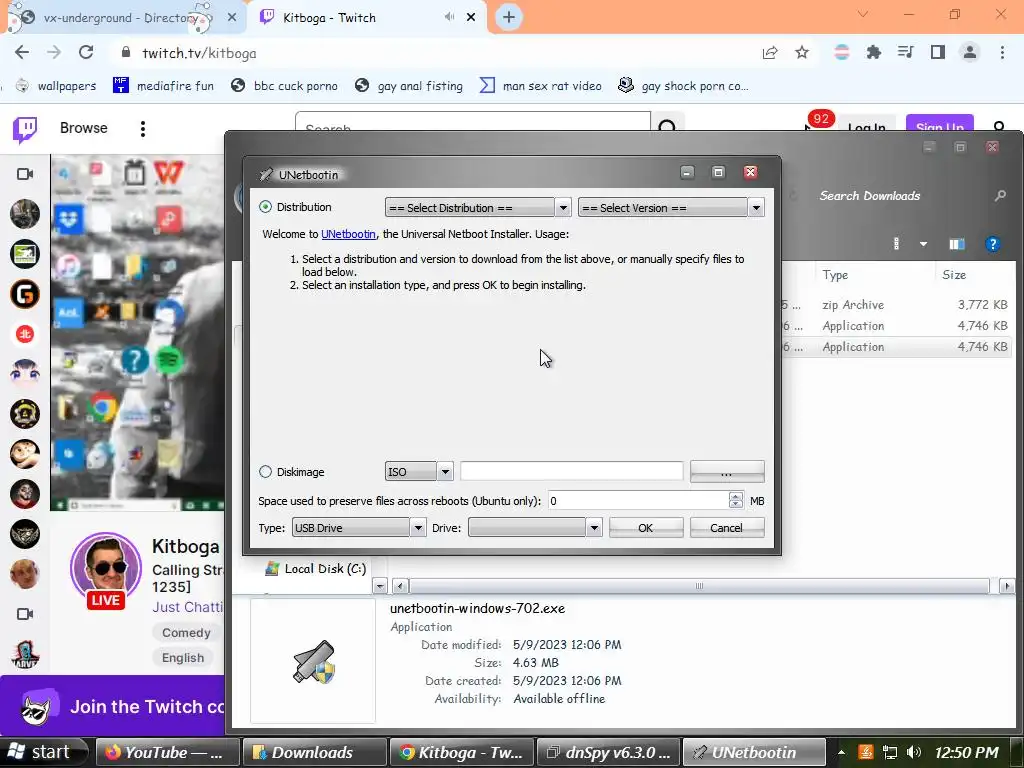Click the Twitch search magnifier button

pyautogui.click(x=667, y=124)
